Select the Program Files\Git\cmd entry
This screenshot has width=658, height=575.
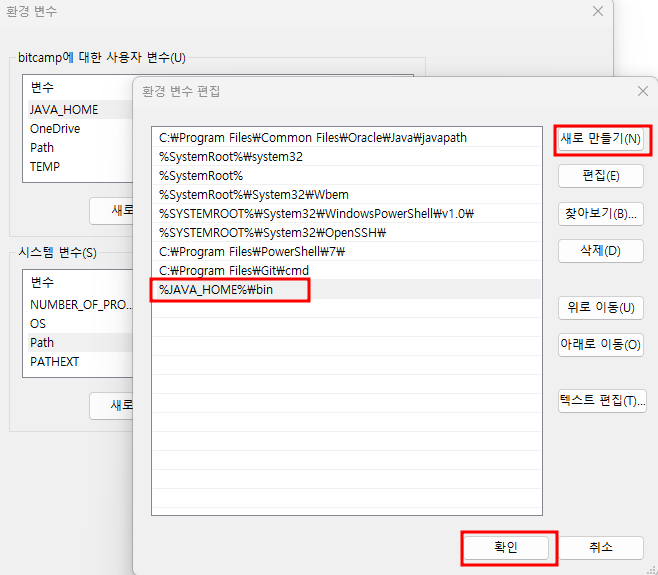[x=347, y=270]
